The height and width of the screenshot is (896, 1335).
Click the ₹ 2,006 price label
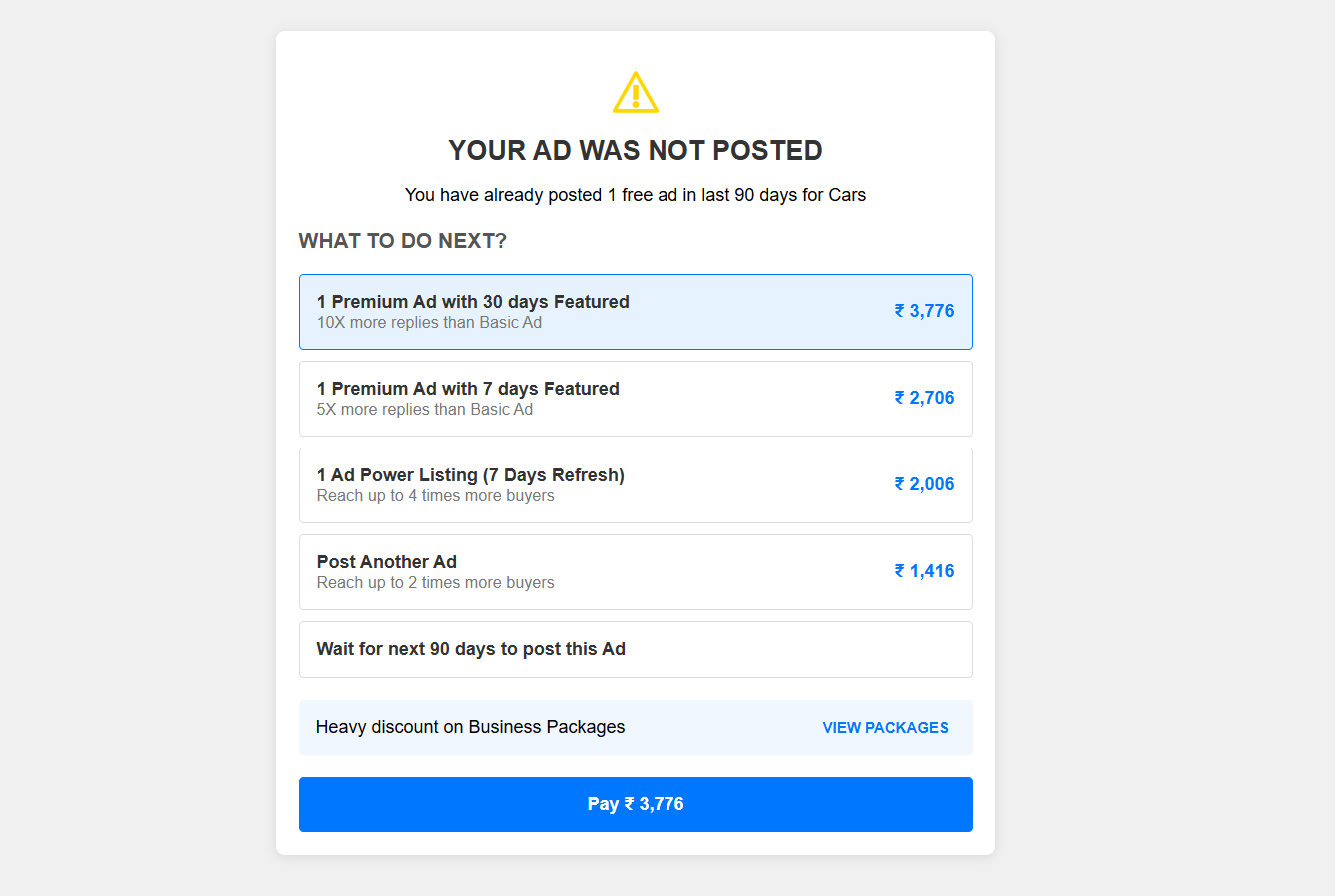tap(924, 484)
